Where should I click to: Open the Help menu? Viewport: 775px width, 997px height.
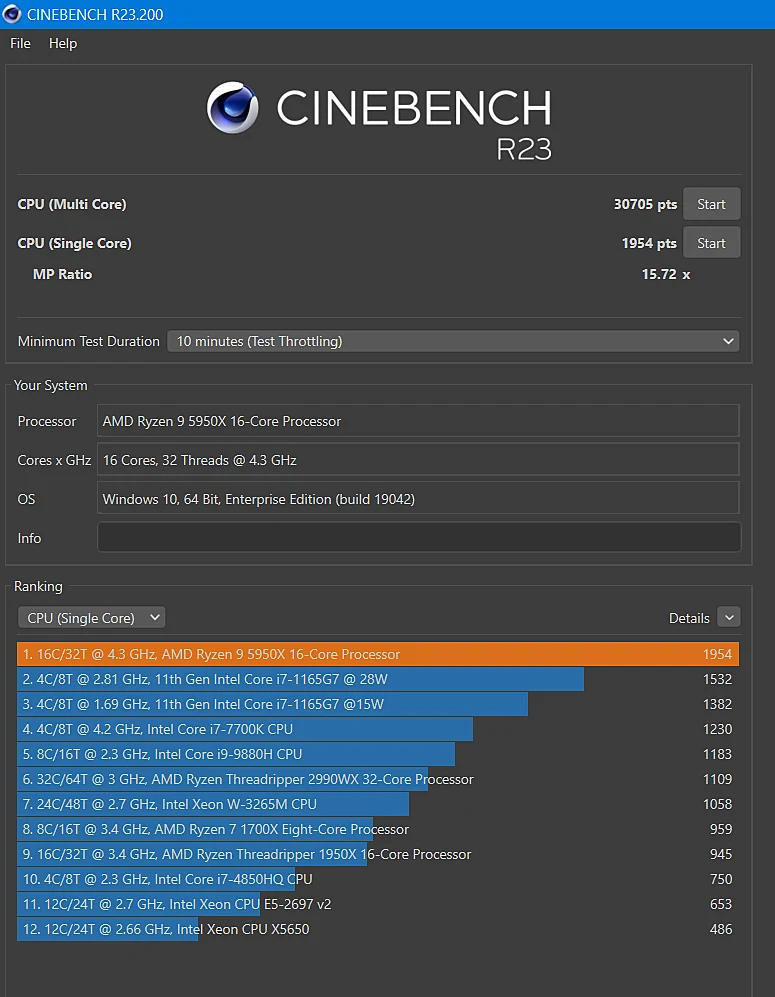click(63, 43)
